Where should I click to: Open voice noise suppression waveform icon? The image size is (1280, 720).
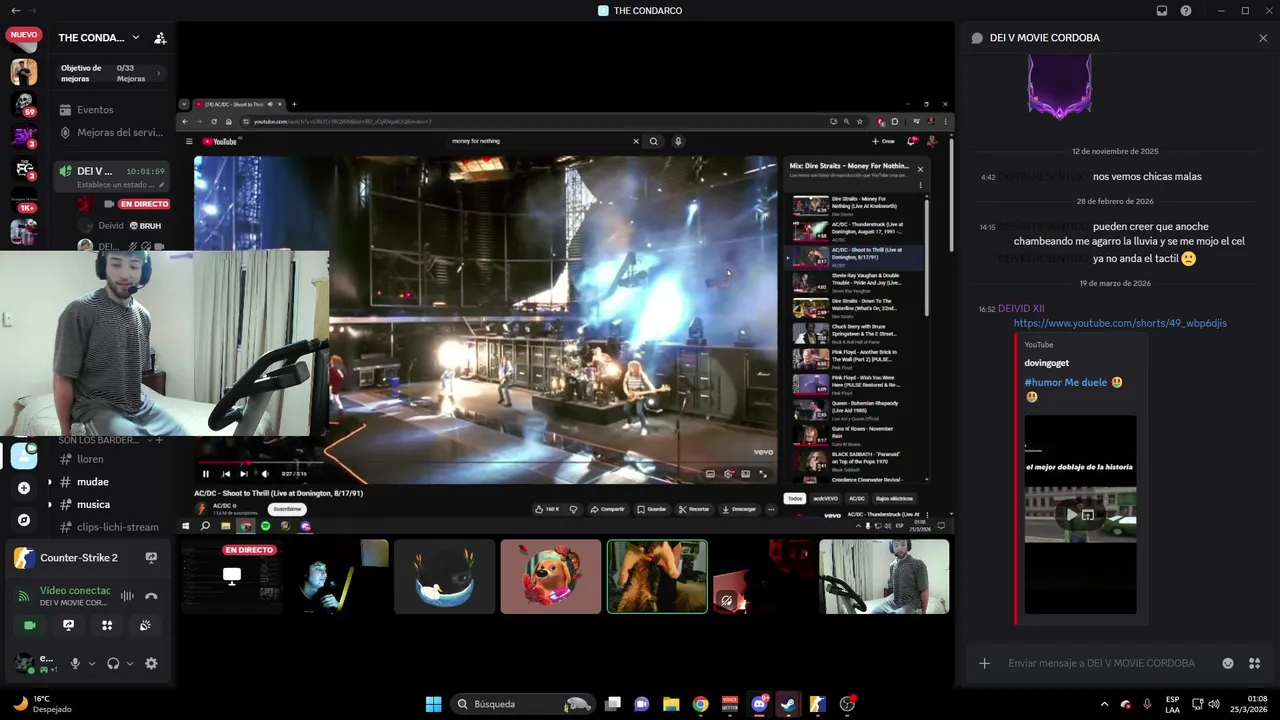[127, 596]
